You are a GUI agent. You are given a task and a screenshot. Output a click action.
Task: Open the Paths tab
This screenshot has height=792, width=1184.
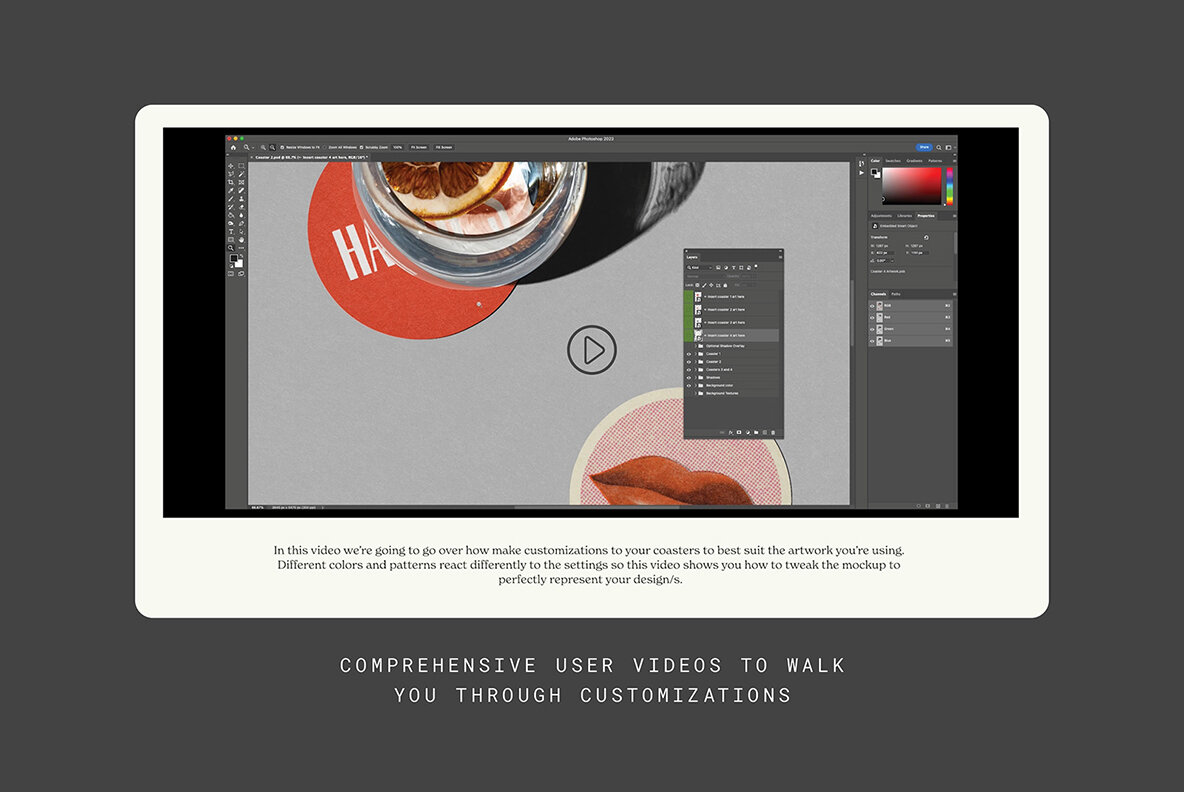pos(896,294)
